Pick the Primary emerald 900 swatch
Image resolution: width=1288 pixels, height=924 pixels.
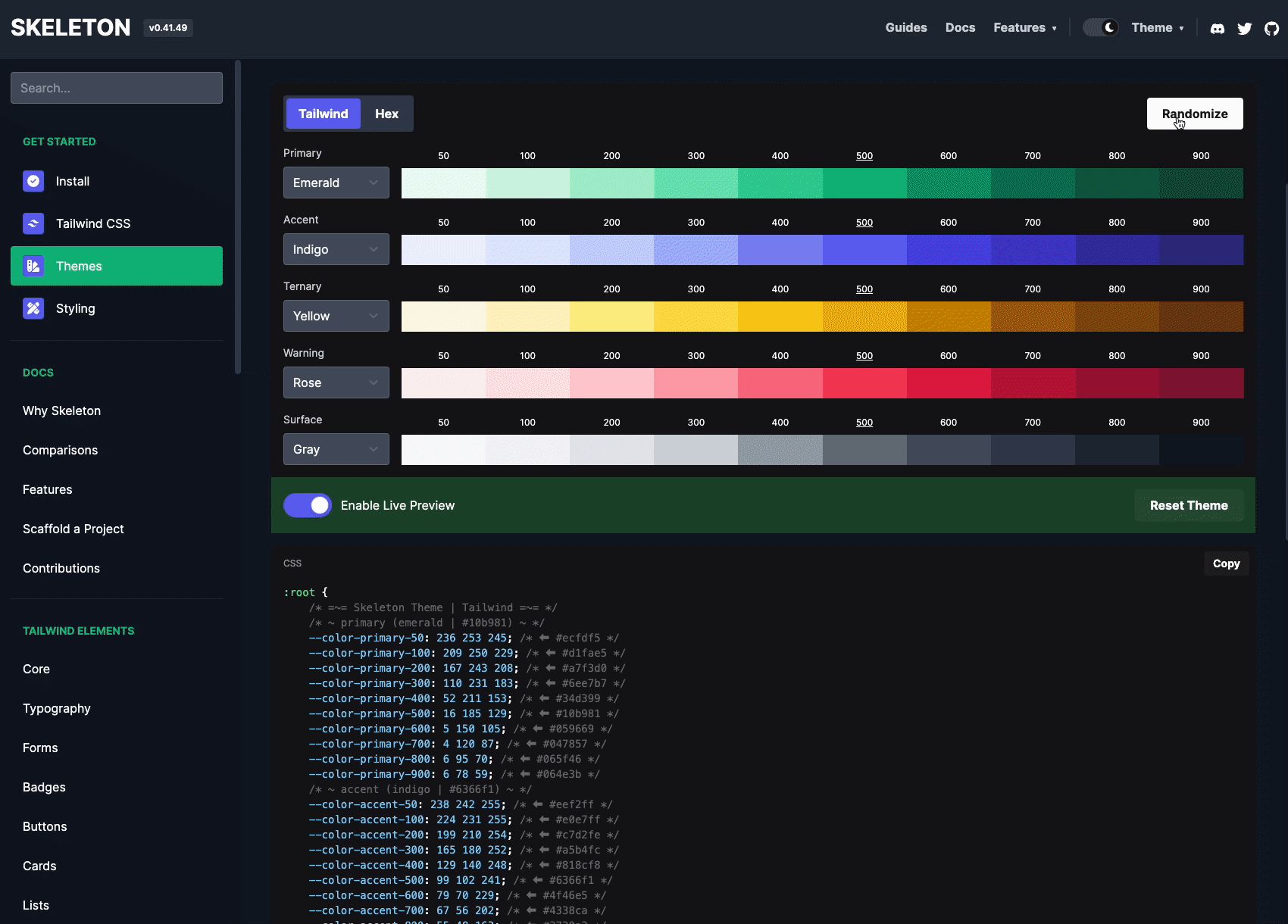click(x=1201, y=183)
